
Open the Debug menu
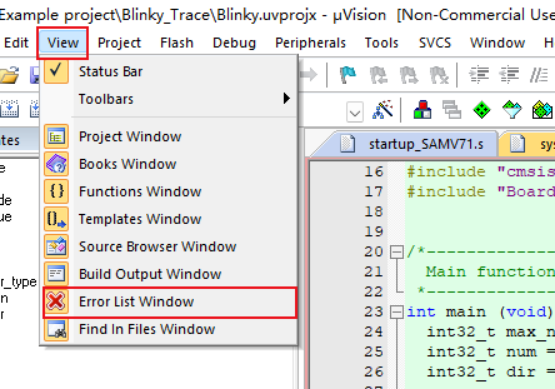point(234,43)
